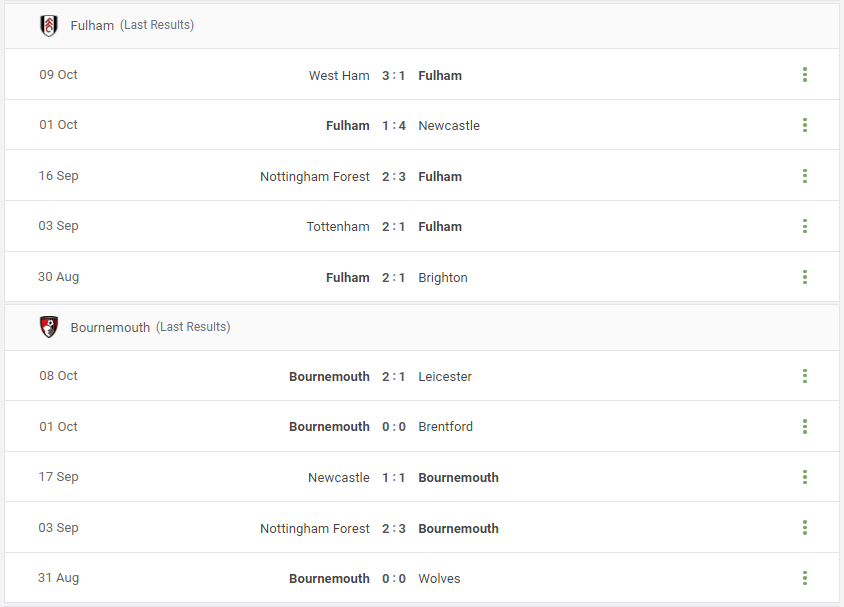The width and height of the screenshot is (844, 607).
Task: Open Wolves team link in 31 Aug match
Action: pyautogui.click(x=439, y=578)
